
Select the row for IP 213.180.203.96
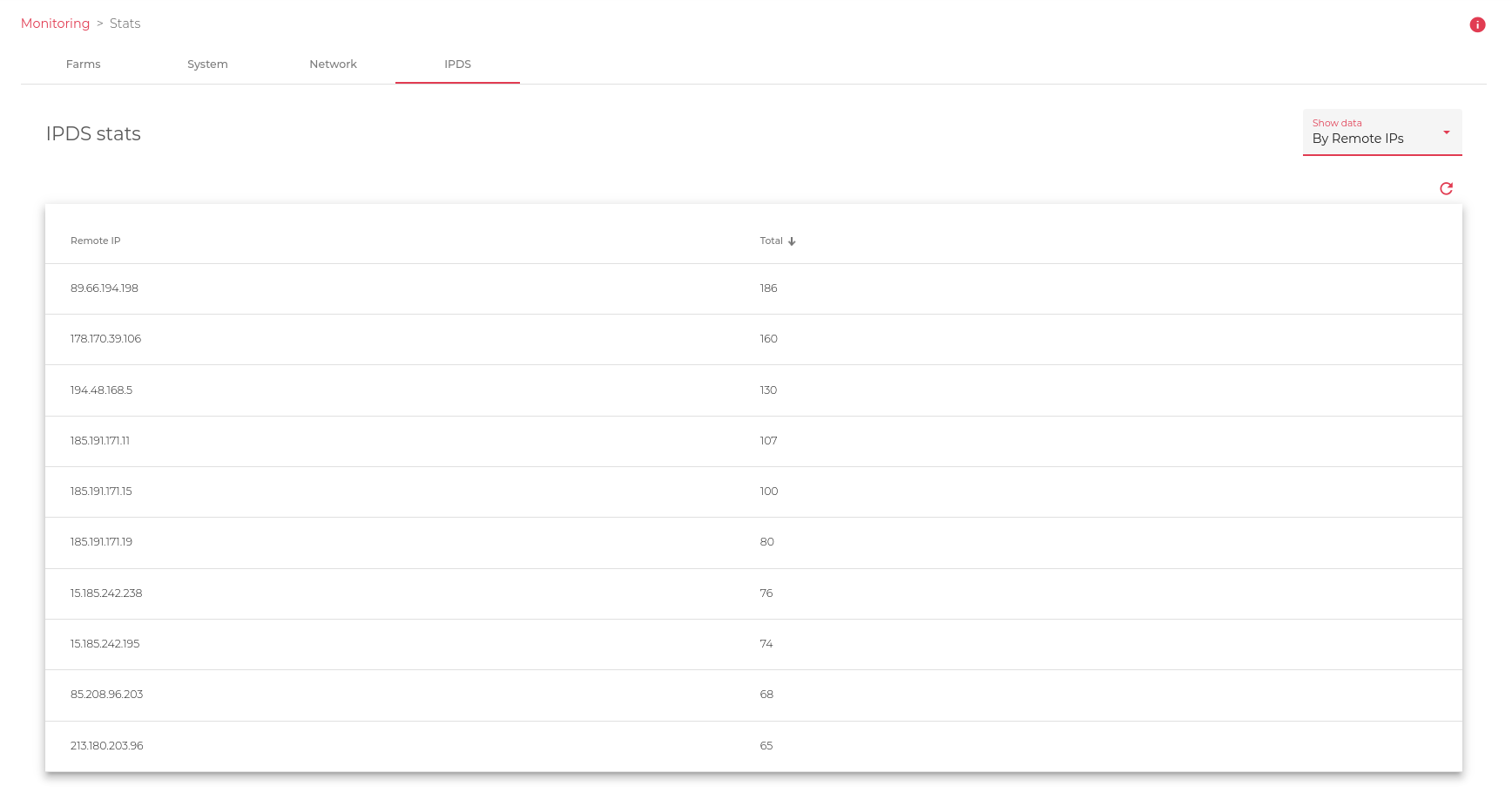106,746
